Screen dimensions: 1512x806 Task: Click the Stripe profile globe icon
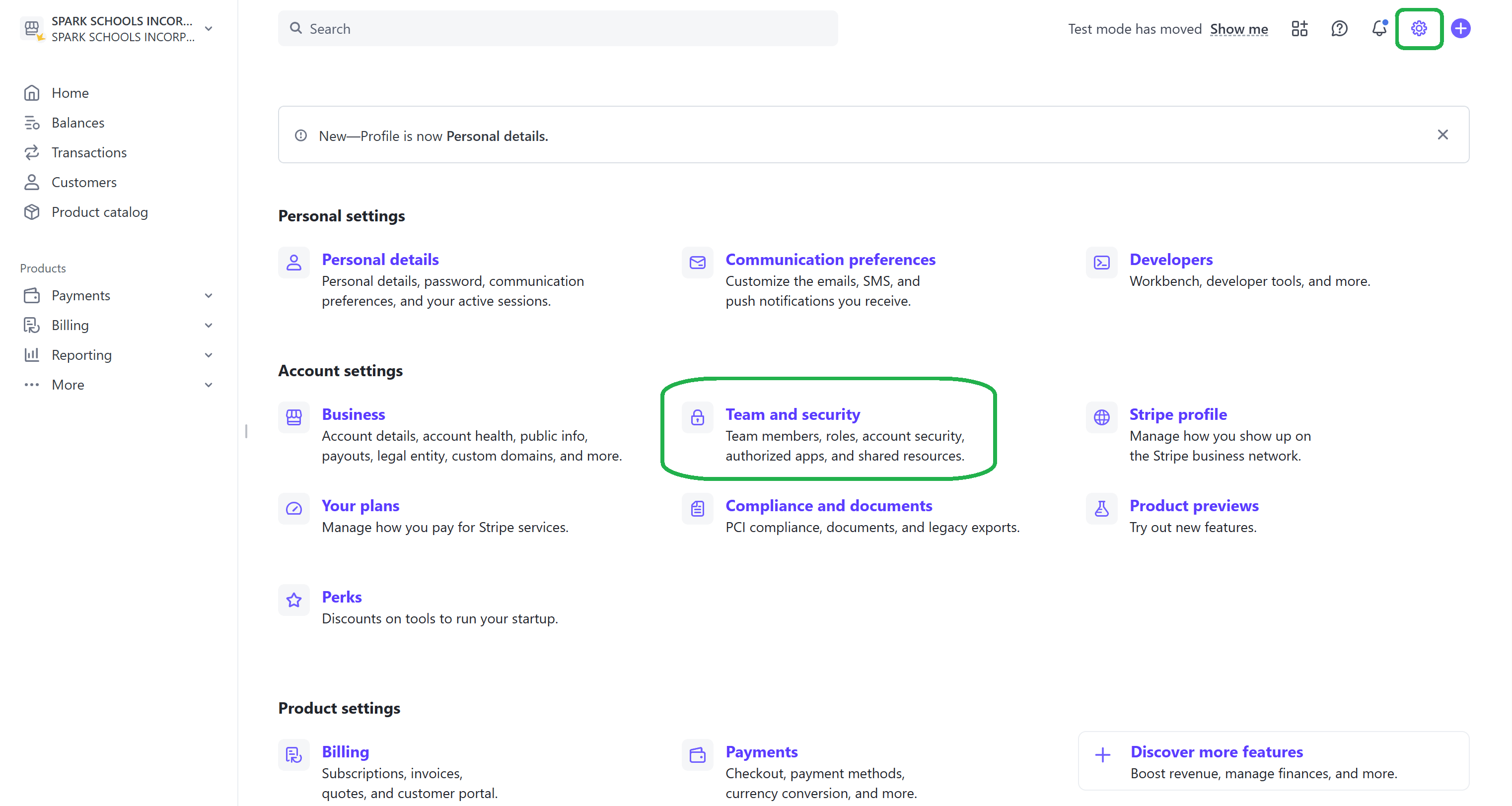coord(1101,417)
